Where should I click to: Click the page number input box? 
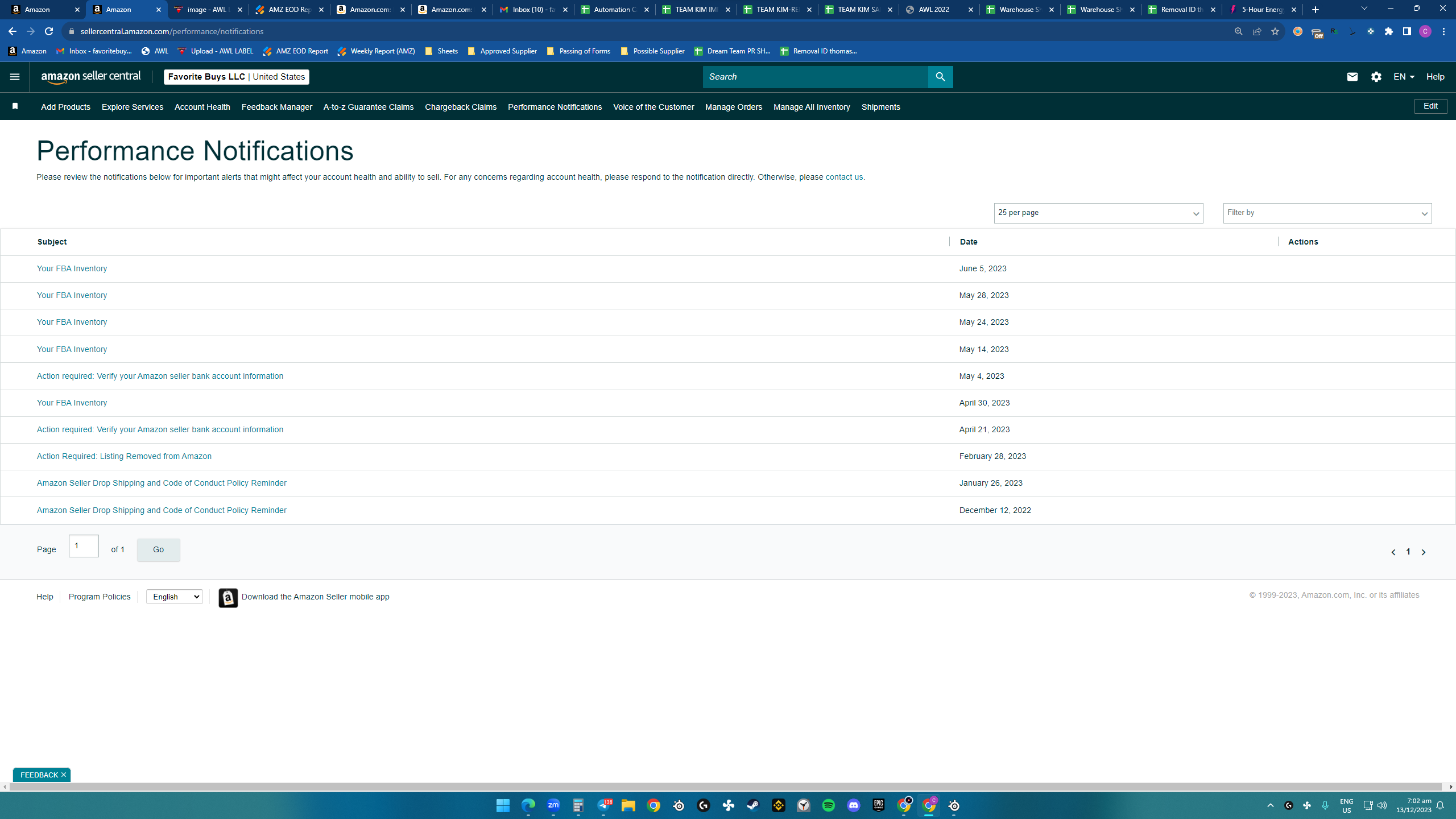pyautogui.click(x=84, y=546)
